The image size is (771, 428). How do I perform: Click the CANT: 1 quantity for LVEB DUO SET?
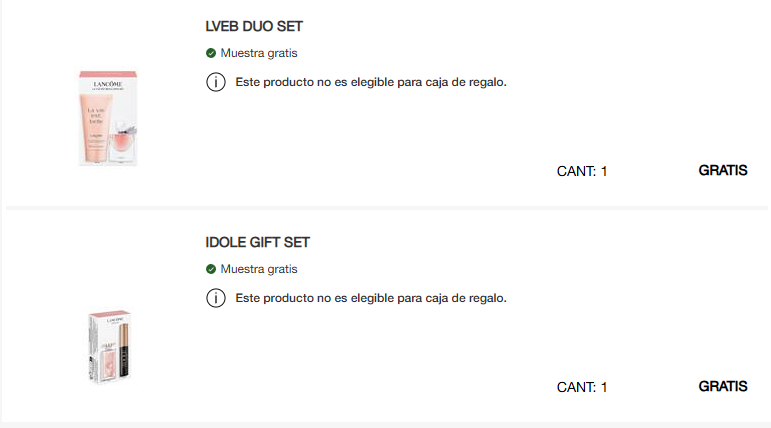click(x=582, y=171)
